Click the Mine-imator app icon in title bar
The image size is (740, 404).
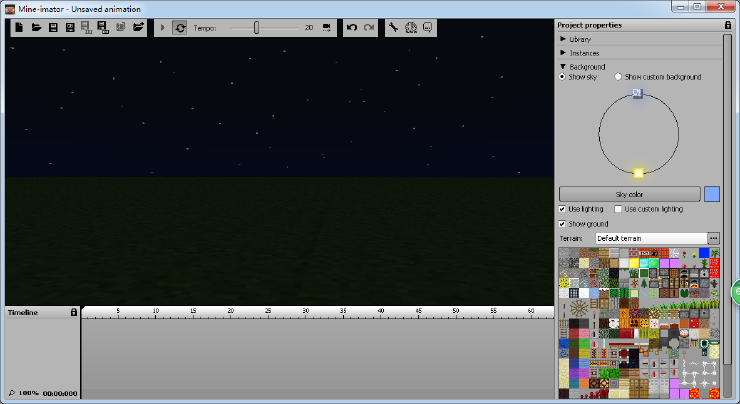(10, 9)
